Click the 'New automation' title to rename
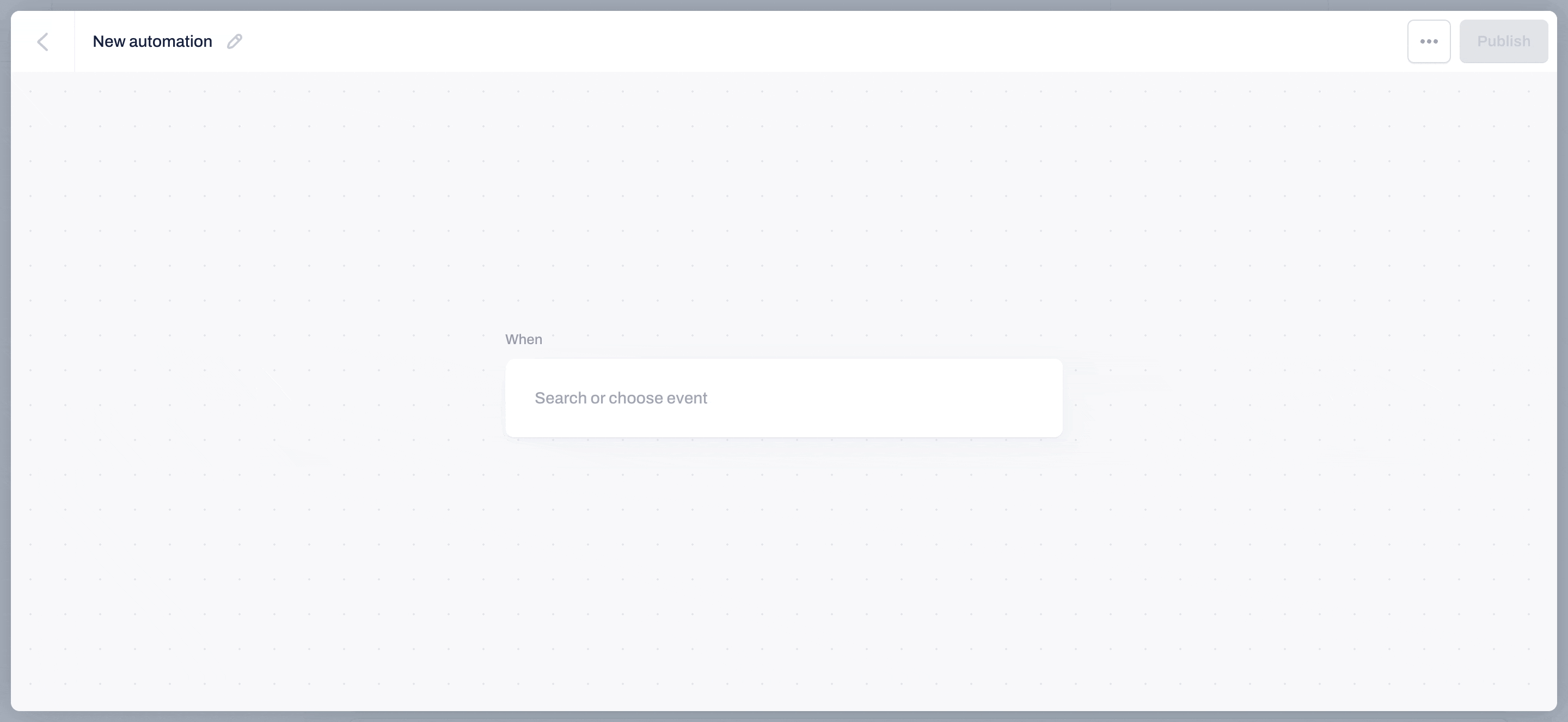 152,41
